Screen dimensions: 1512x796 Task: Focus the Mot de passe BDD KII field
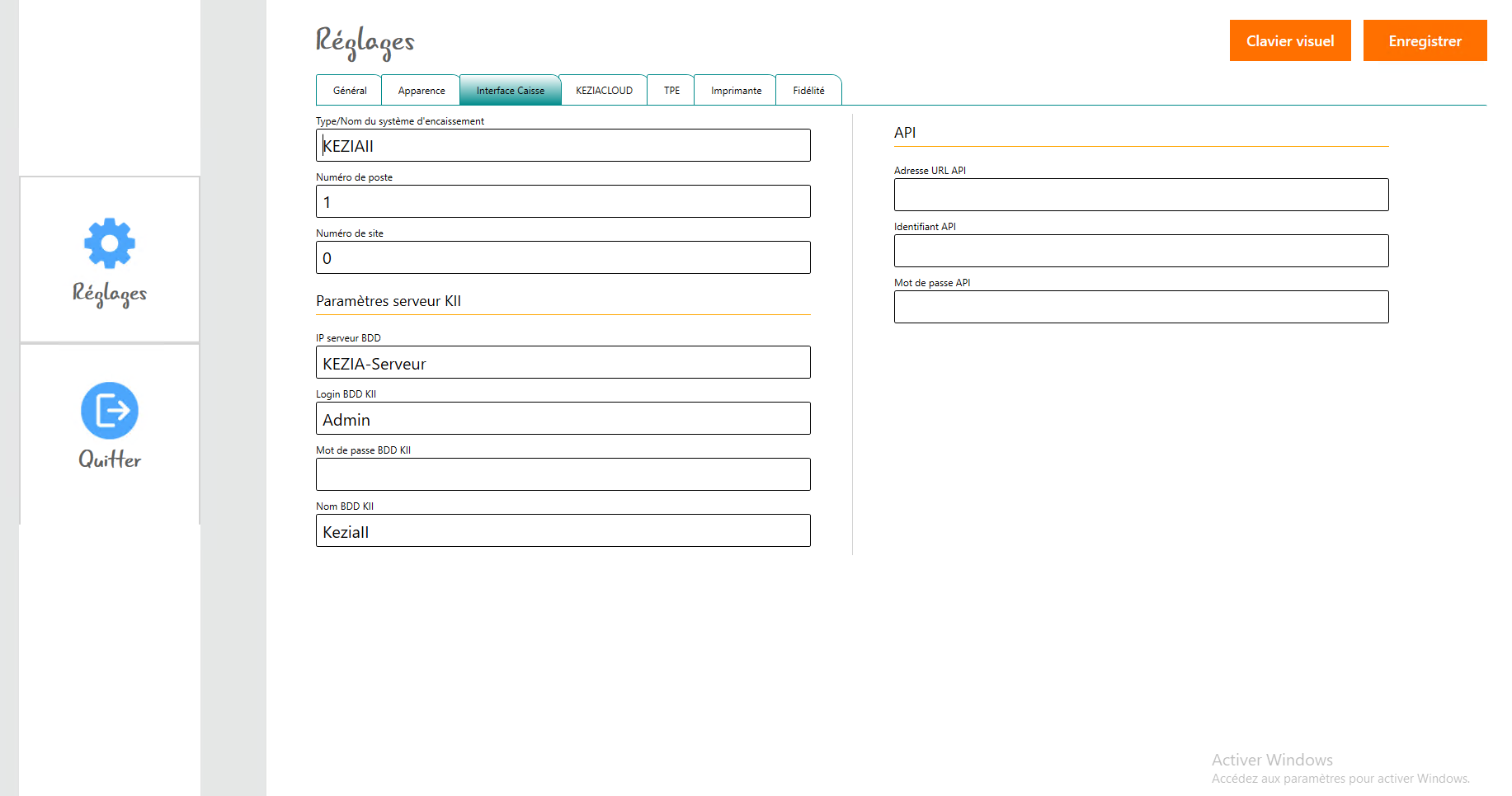(563, 475)
